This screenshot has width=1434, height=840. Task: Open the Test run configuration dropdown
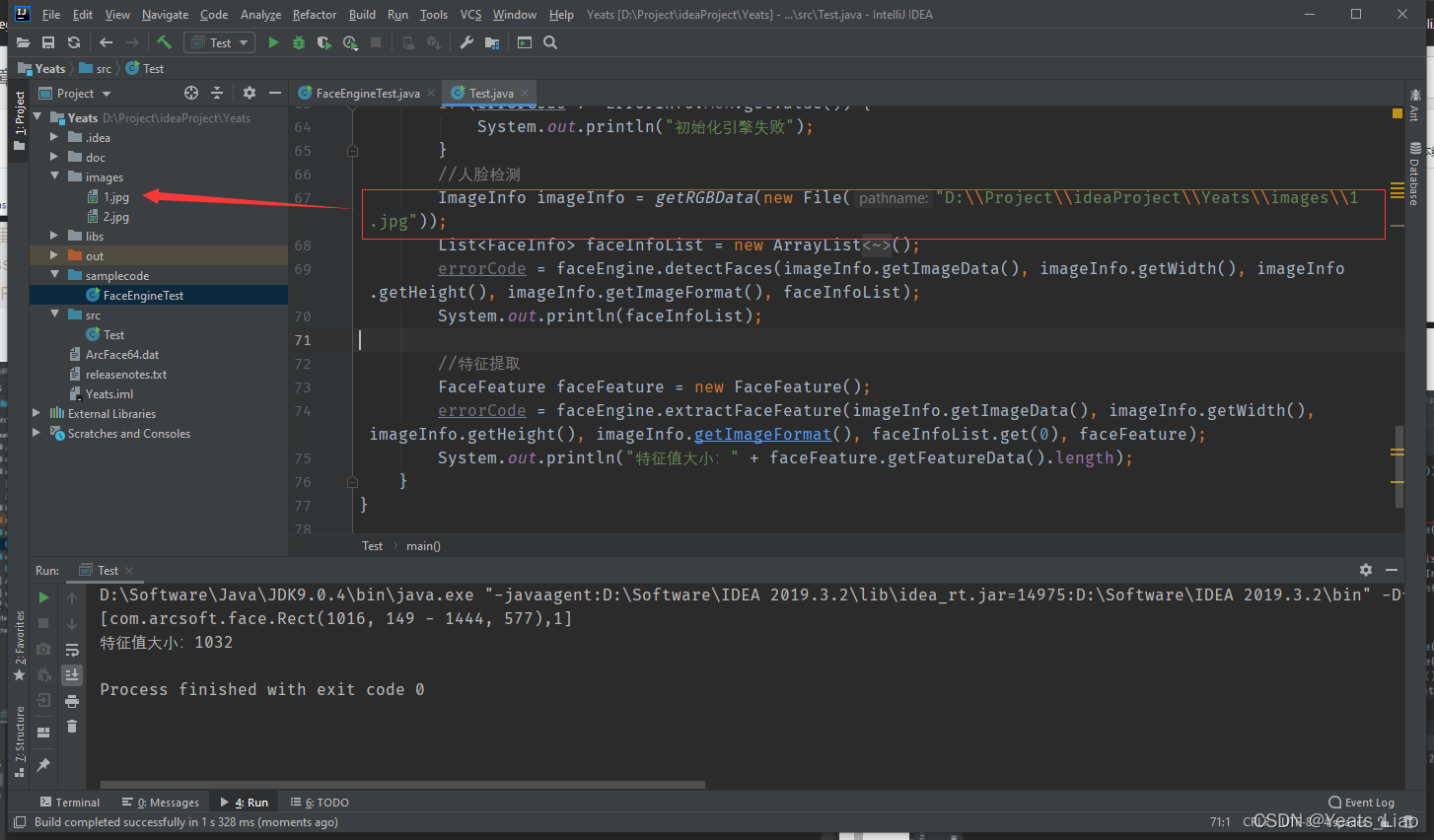tap(220, 42)
